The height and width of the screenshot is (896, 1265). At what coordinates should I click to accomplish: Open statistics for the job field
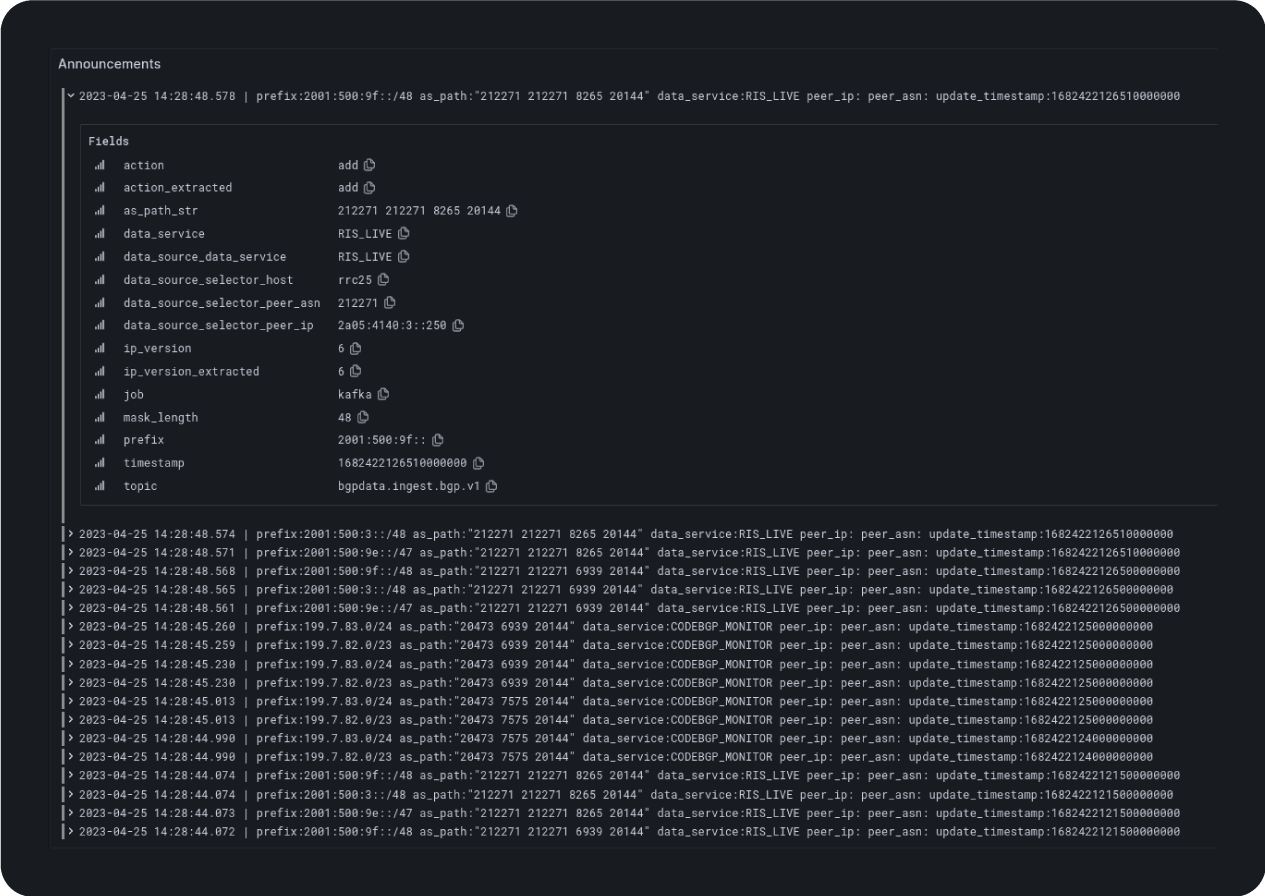99,394
